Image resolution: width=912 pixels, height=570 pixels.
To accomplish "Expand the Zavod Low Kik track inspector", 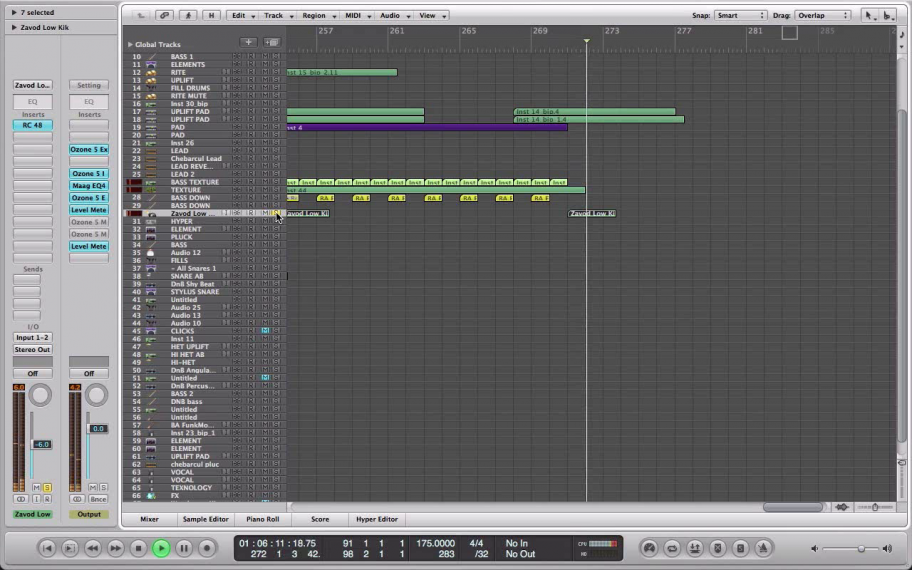I will (14, 27).
